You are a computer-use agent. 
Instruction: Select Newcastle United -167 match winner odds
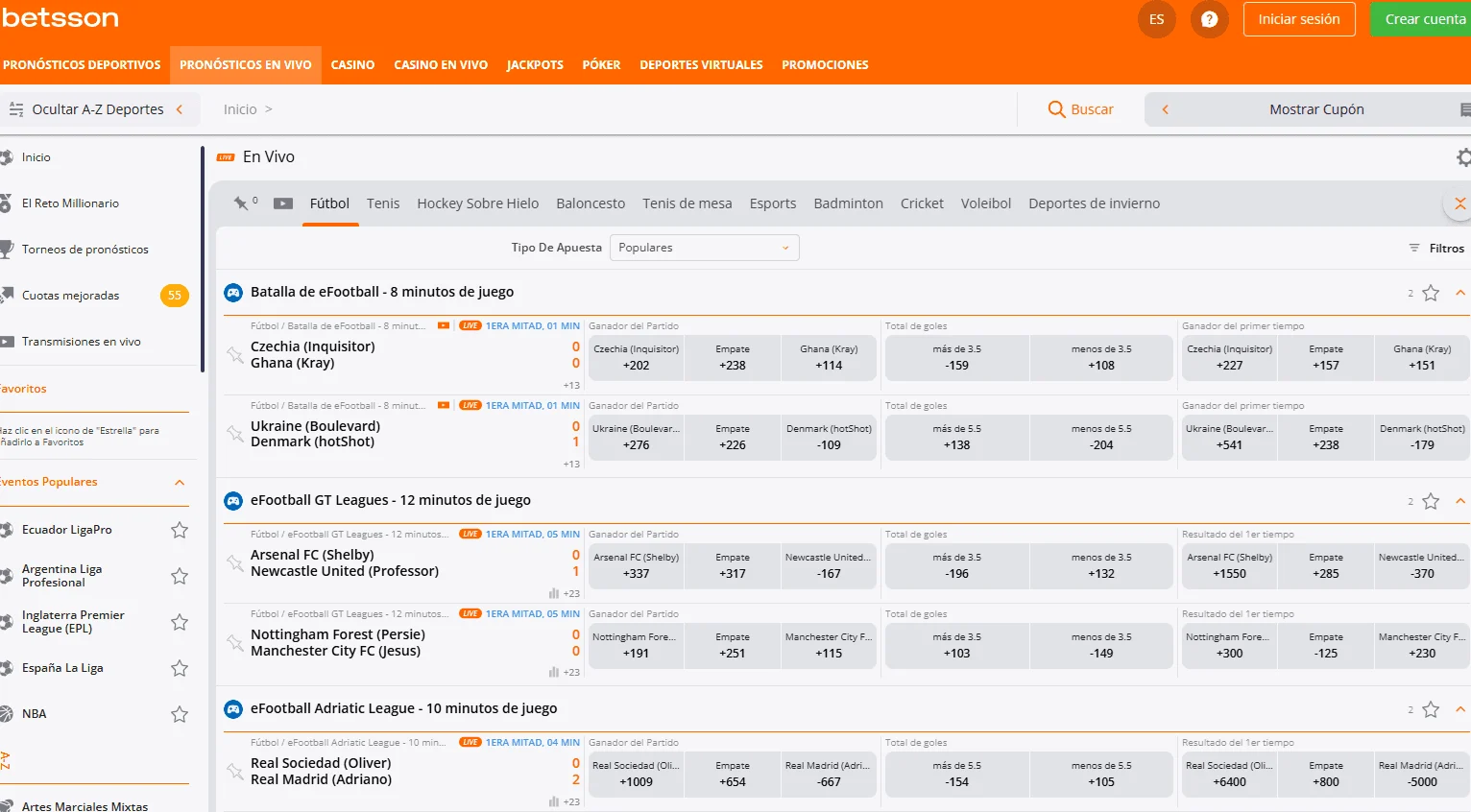point(829,565)
